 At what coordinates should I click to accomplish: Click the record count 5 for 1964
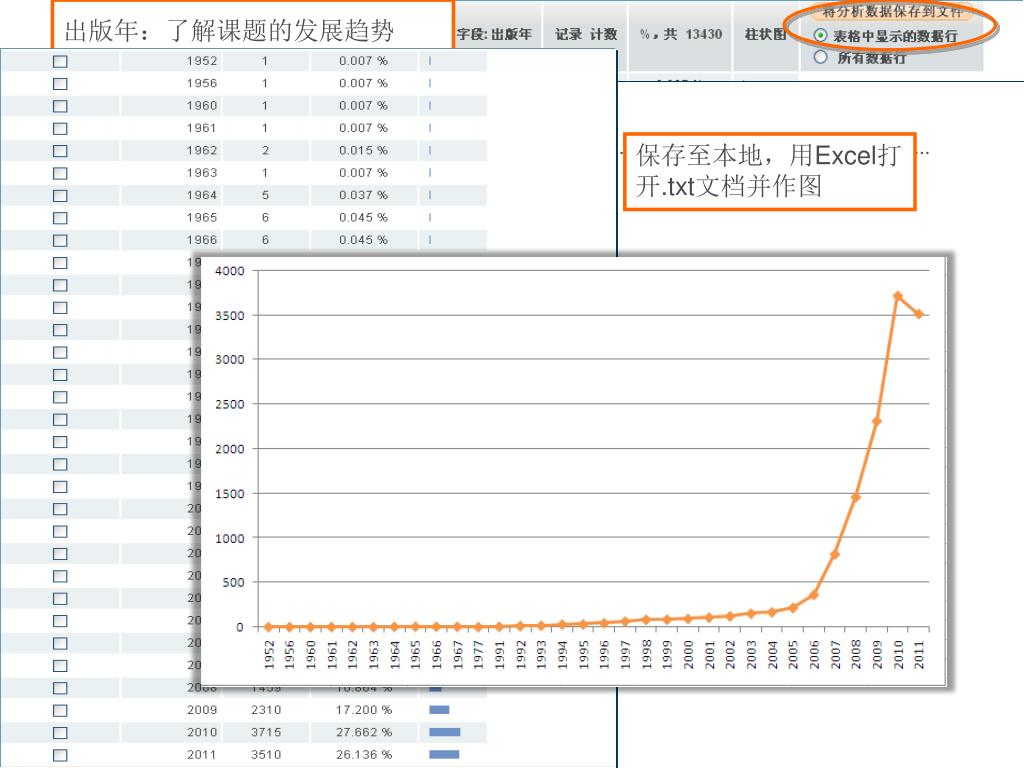click(x=265, y=195)
